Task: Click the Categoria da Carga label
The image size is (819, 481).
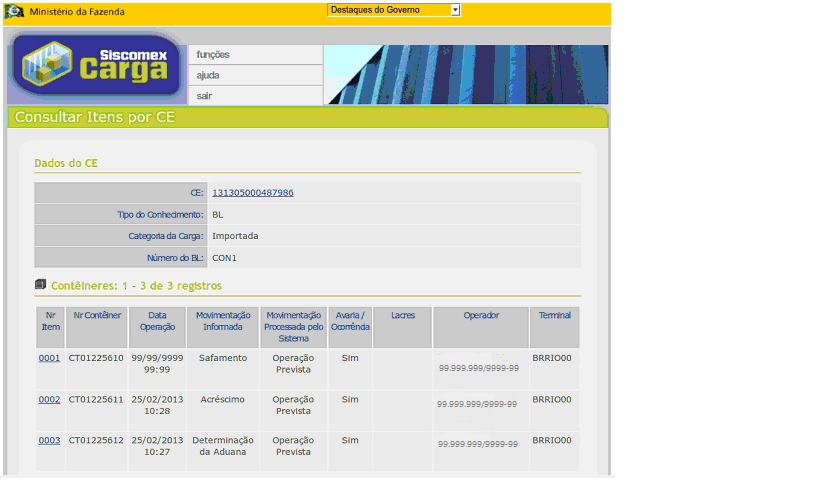Action: 166,236
